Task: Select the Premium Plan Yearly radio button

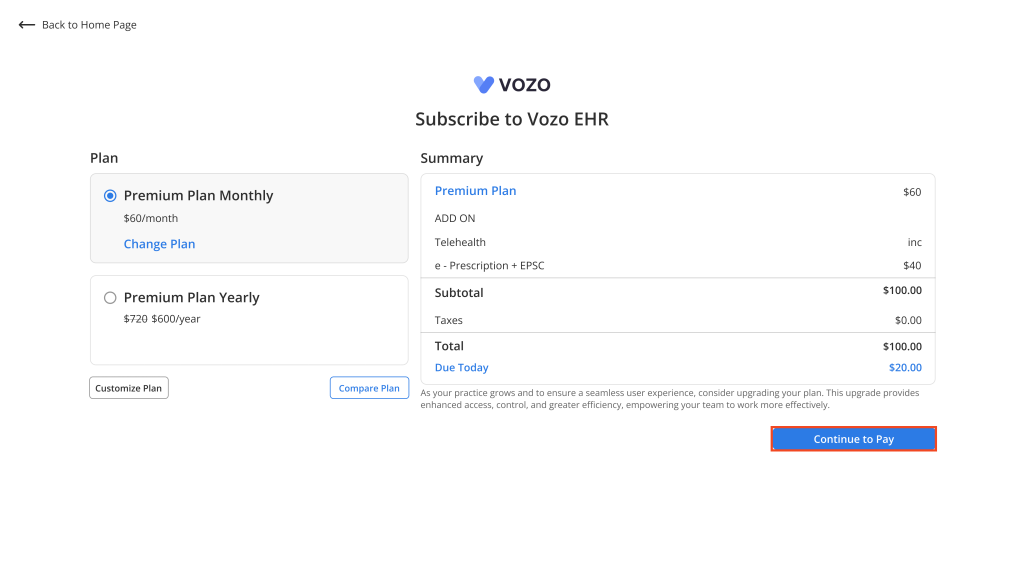Action: point(110,298)
